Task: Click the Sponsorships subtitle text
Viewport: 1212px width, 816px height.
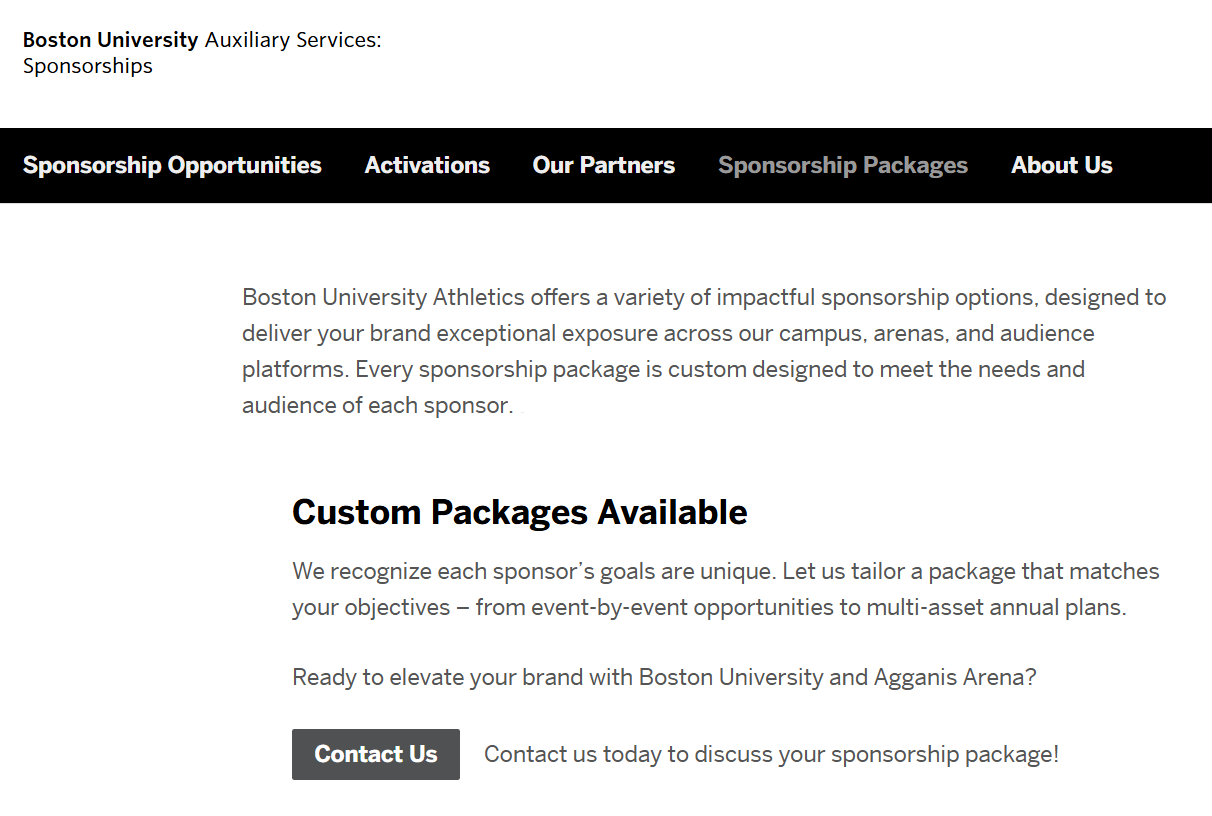Action: pos(87,66)
